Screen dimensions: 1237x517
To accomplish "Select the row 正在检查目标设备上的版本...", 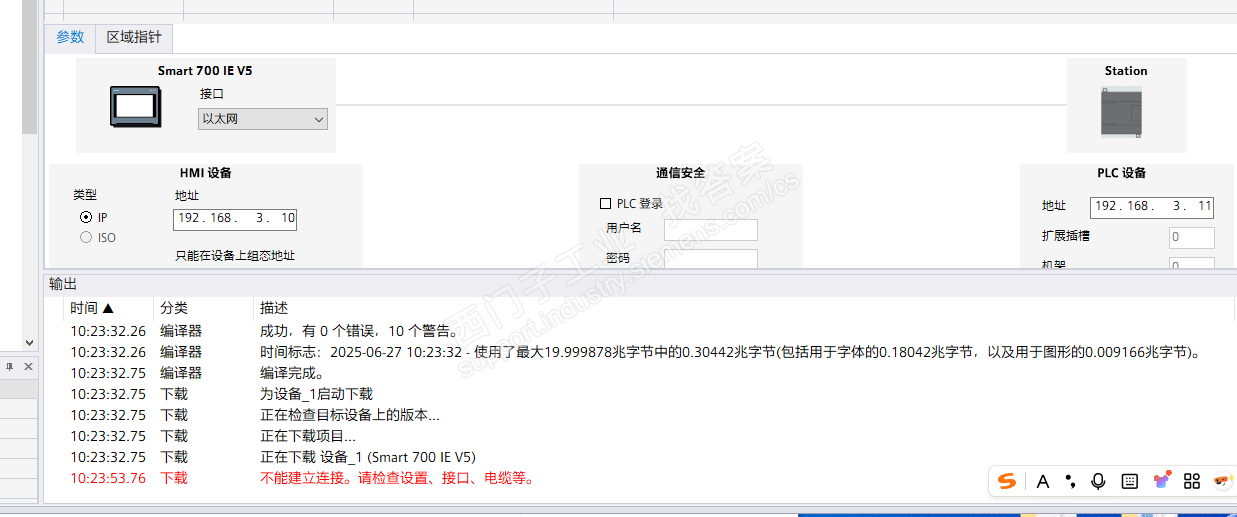I will (640, 415).
